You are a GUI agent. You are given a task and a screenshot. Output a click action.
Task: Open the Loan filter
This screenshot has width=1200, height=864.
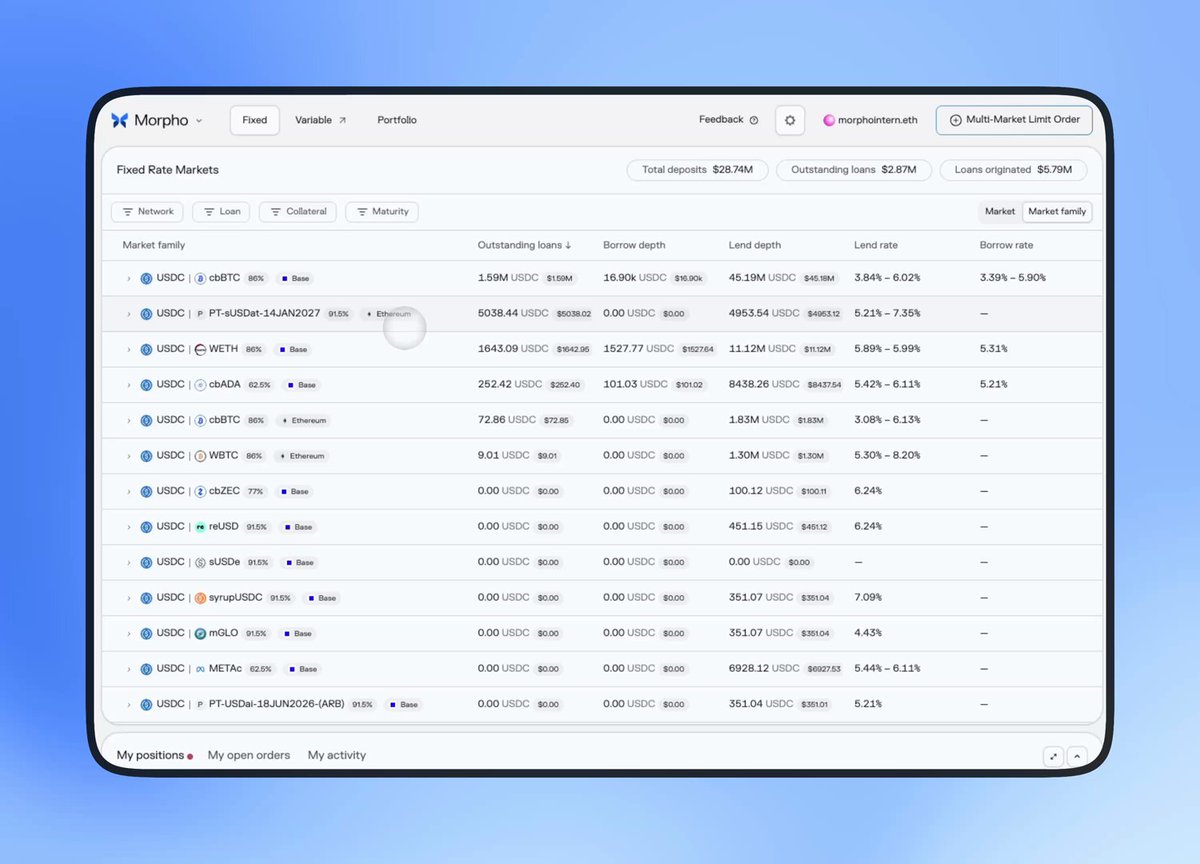(221, 212)
